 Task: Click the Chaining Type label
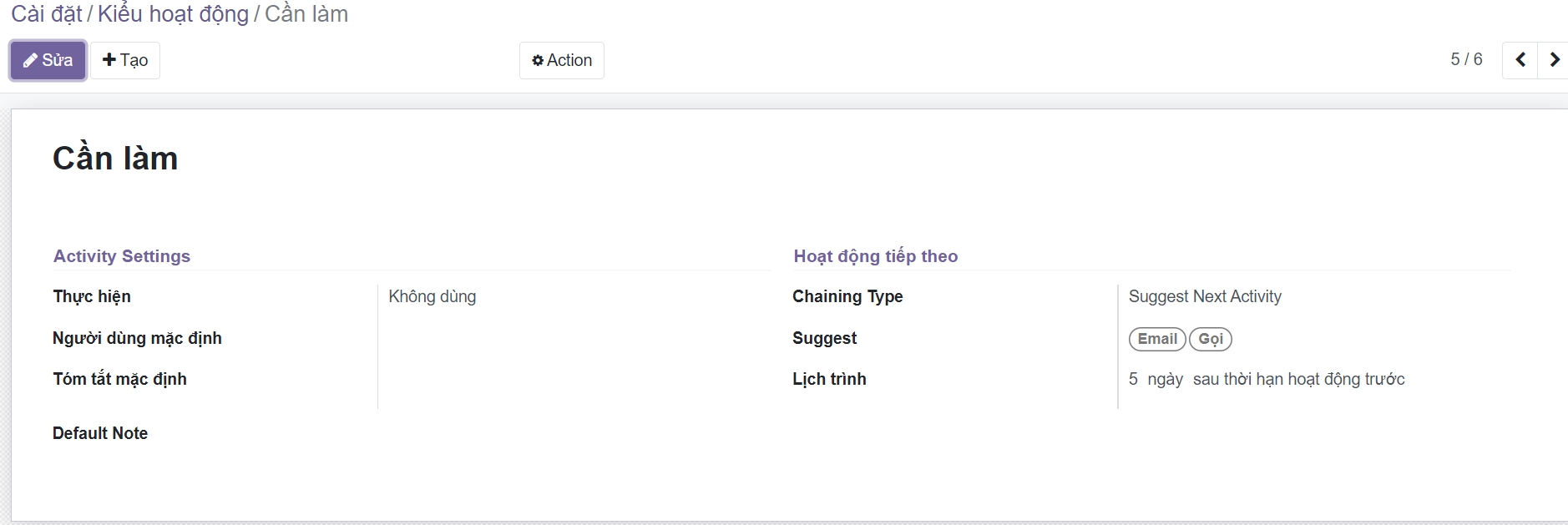tap(847, 296)
